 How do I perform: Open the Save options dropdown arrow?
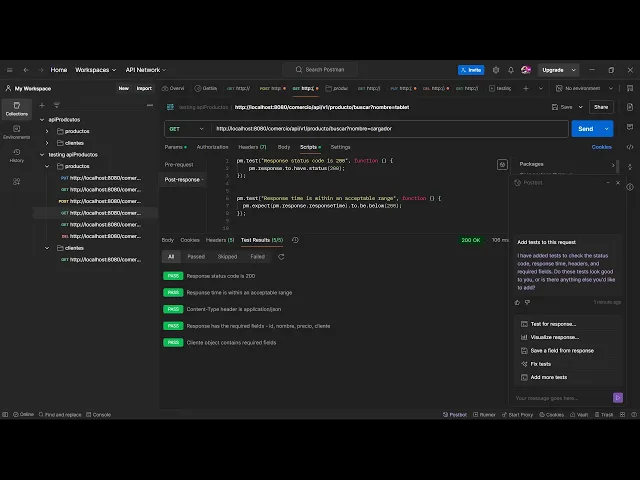[580, 107]
